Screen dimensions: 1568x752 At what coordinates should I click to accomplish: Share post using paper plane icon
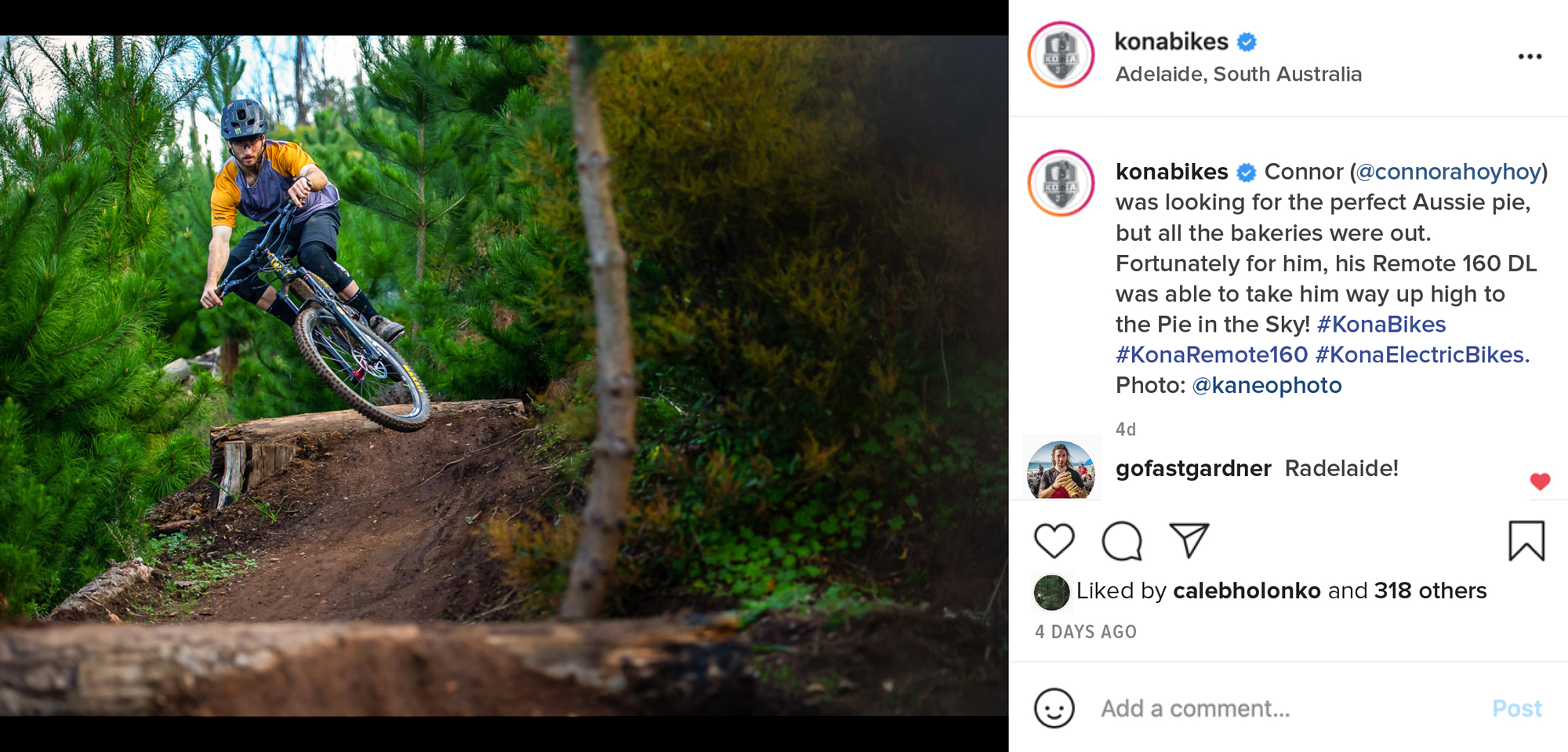pyautogui.click(x=1189, y=540)
